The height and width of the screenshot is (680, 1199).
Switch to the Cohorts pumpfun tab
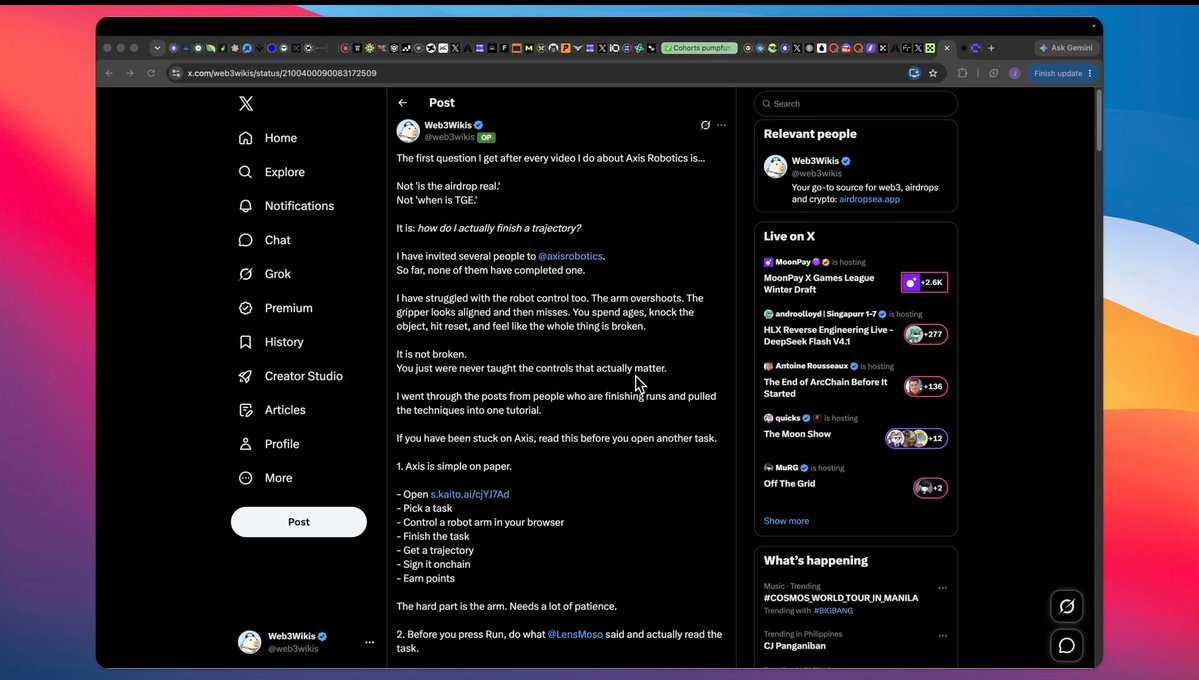(699, 47)
